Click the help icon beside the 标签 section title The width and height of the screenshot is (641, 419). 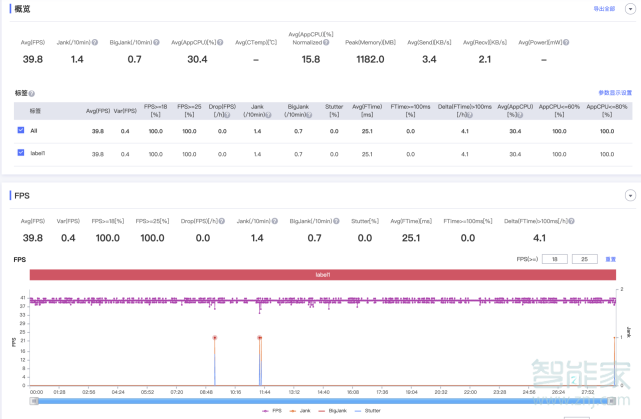pos(32,92)
